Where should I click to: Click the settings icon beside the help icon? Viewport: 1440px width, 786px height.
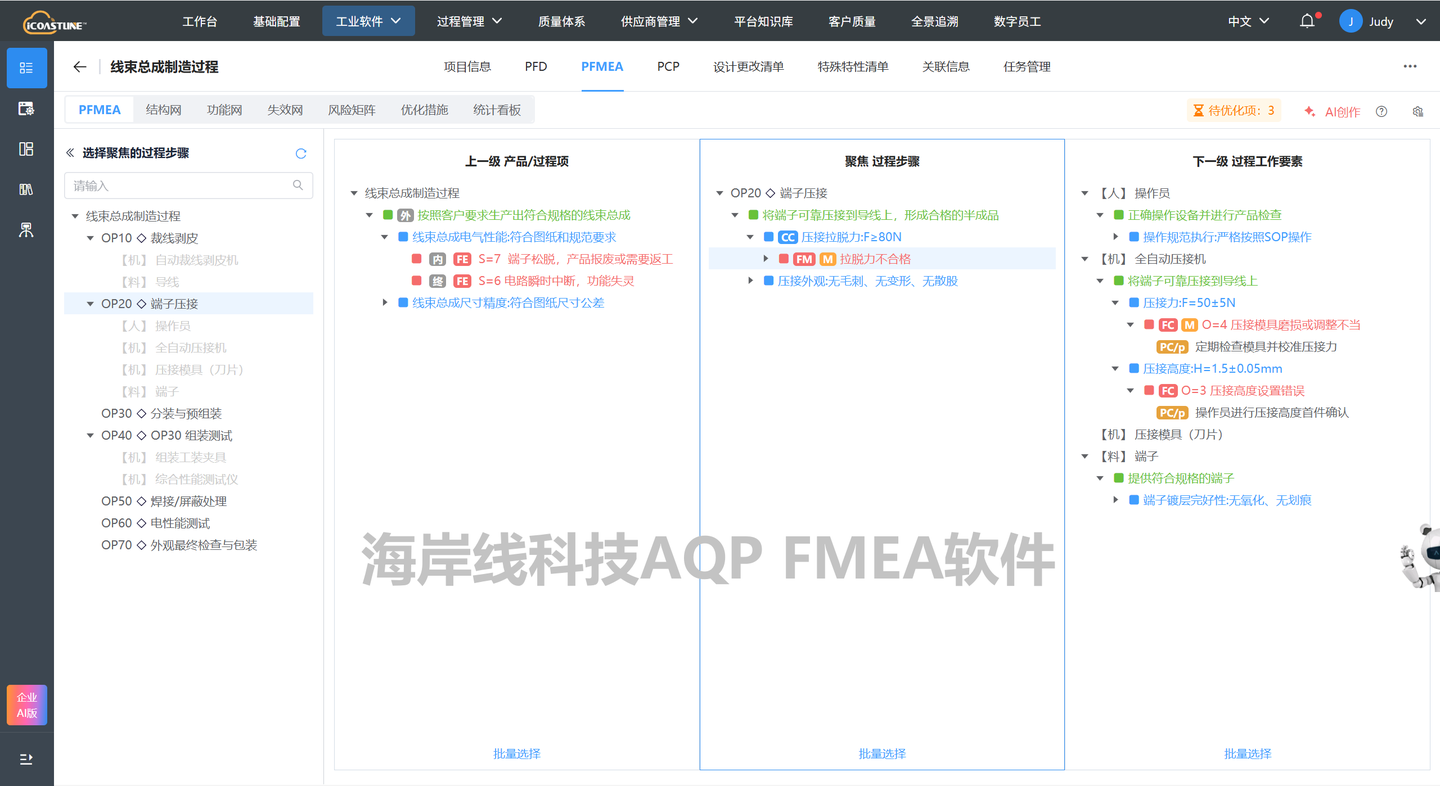click(x=1417, y=111)
